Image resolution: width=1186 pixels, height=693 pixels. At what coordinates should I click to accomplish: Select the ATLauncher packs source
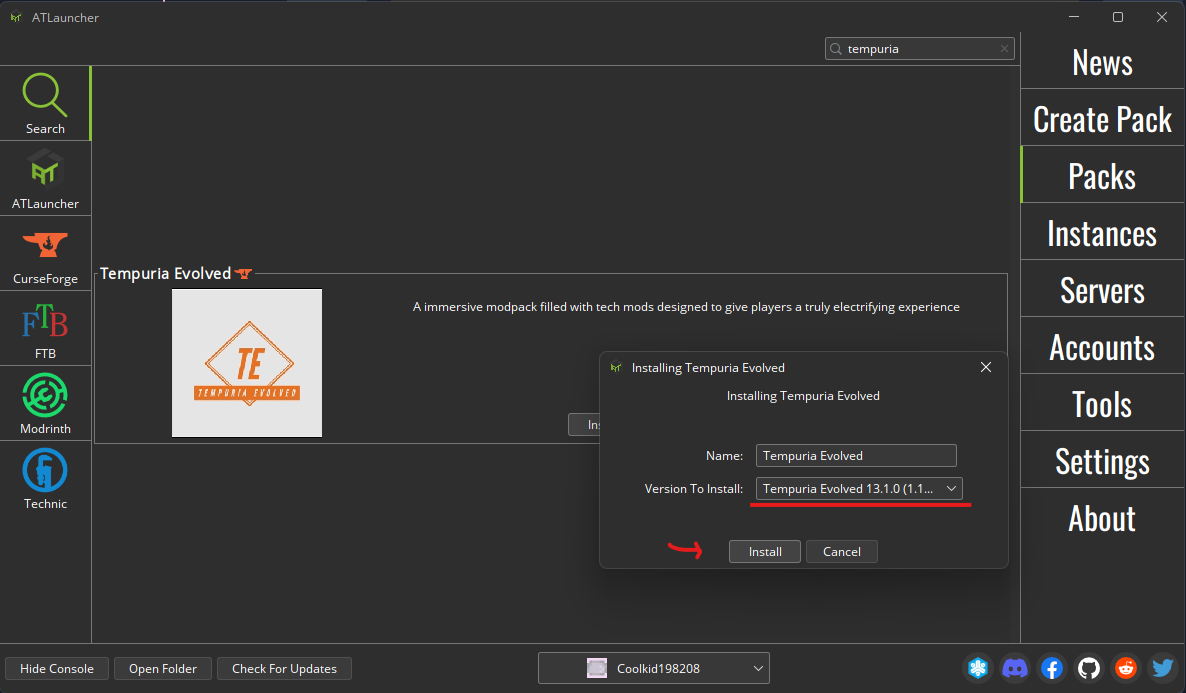(x=45, y=179)
